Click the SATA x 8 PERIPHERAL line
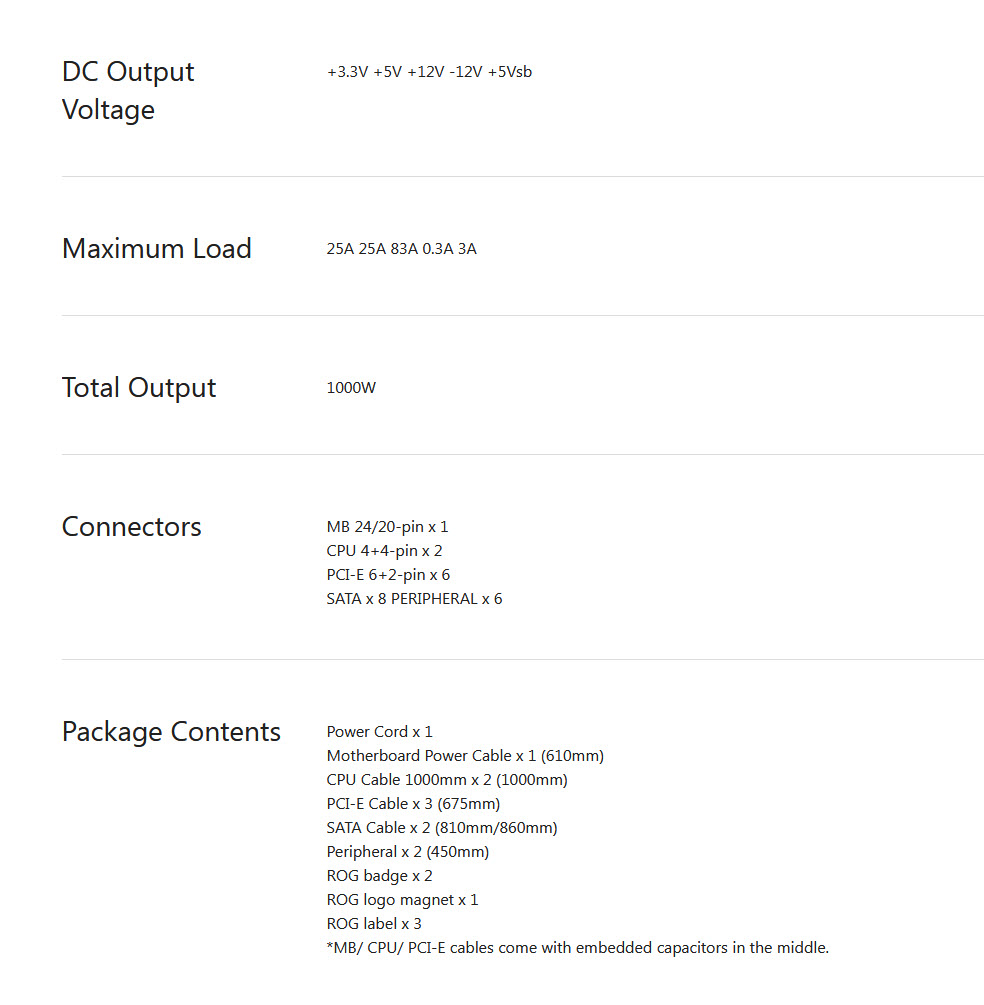 (414, 599)
